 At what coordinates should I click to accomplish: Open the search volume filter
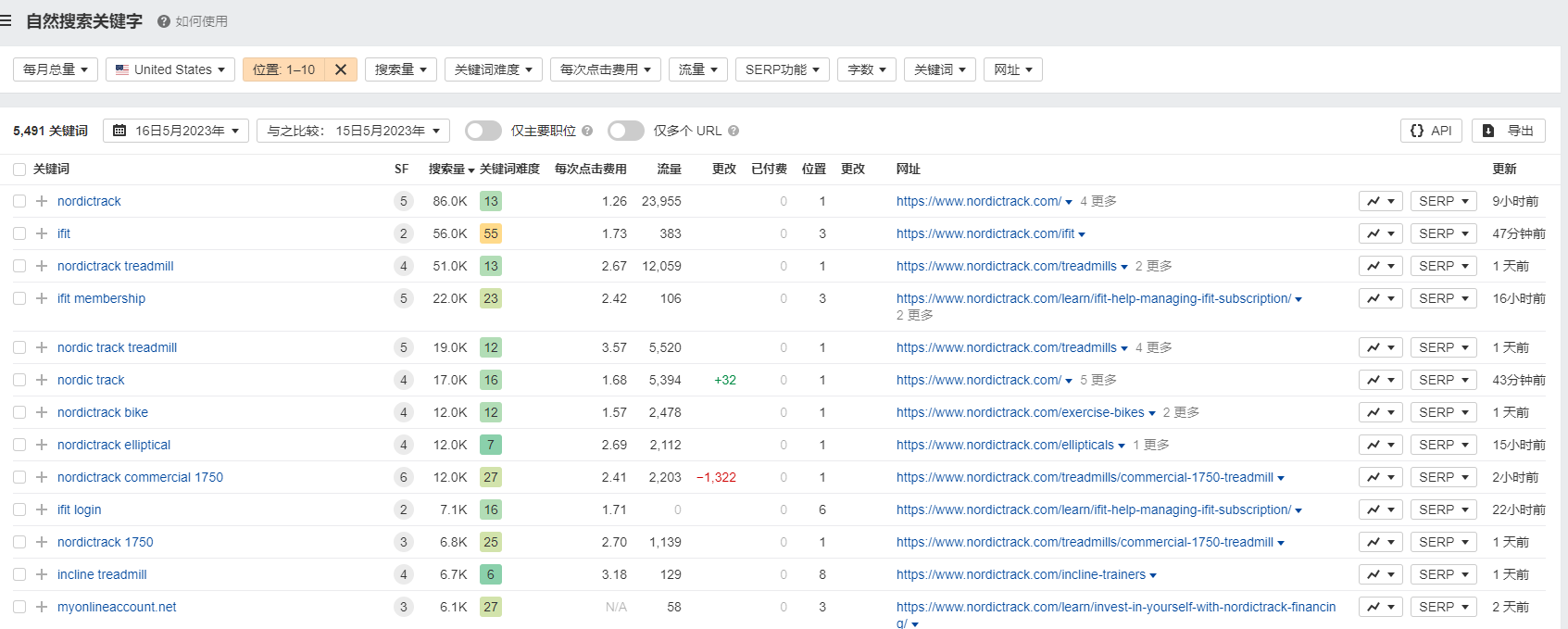point(401,69)
